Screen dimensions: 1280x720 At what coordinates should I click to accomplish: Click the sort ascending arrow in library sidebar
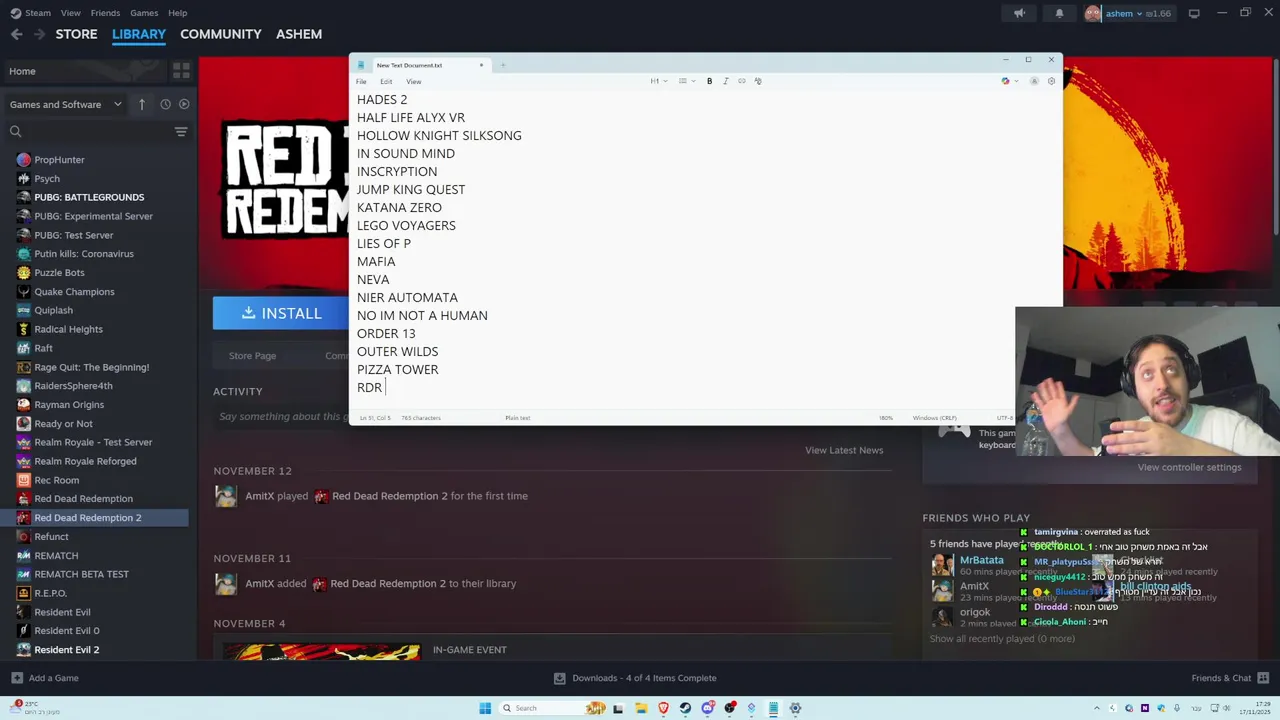142,104
